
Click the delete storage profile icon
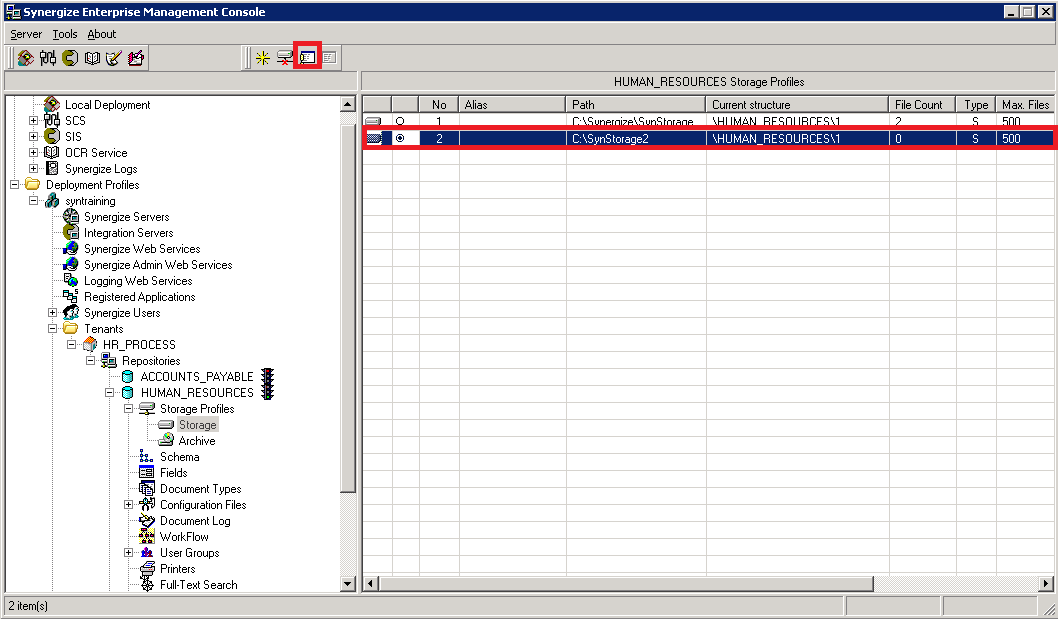[x=285, y=58]
